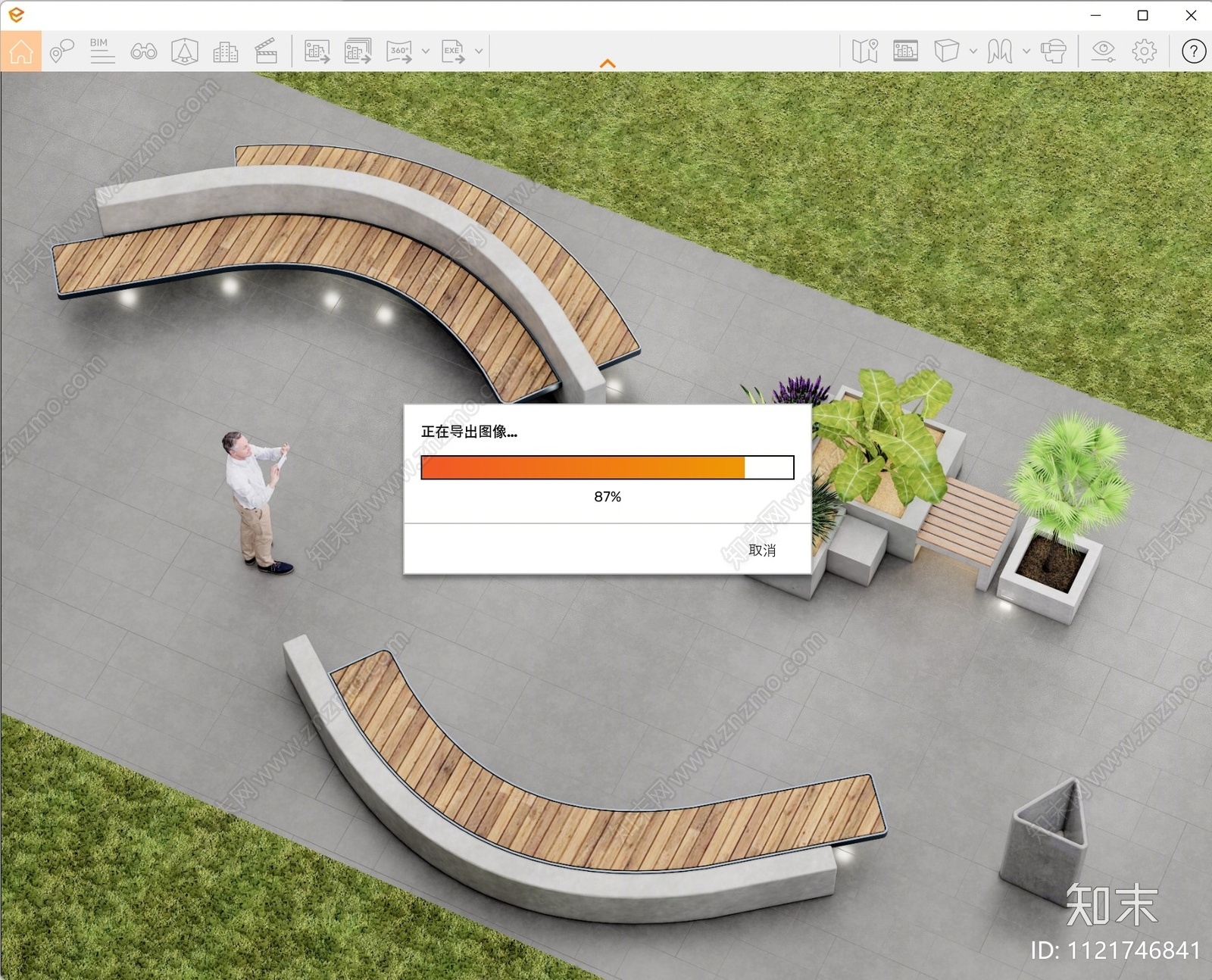Open the video editor clapperboard
This screenshot has height=980, width=1212.
(x=265, y=51)
